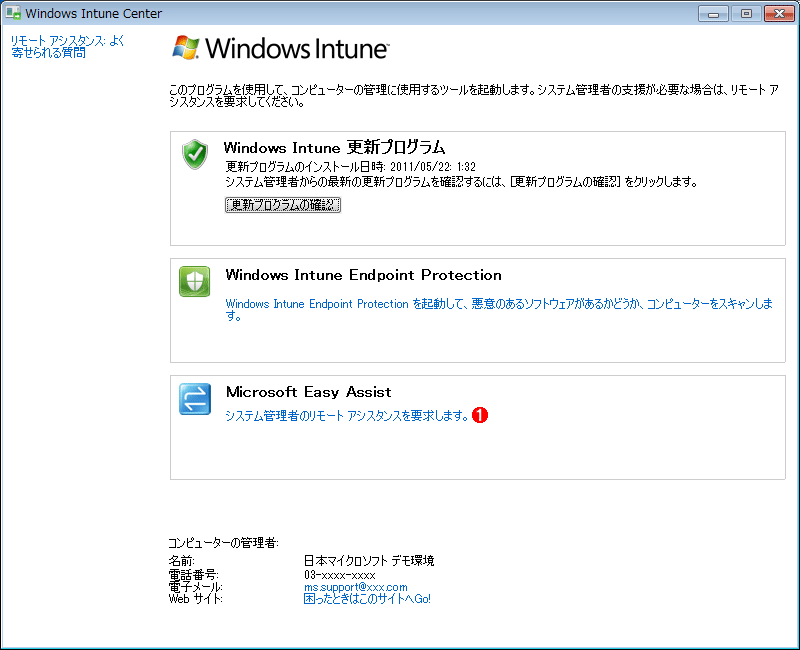Click the 電話番号 label

[193, 574]
